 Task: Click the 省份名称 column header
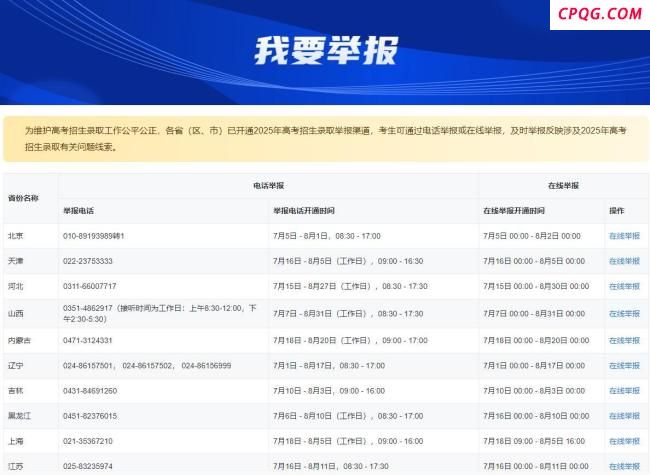pyautogui.click(x=23, y=198)
